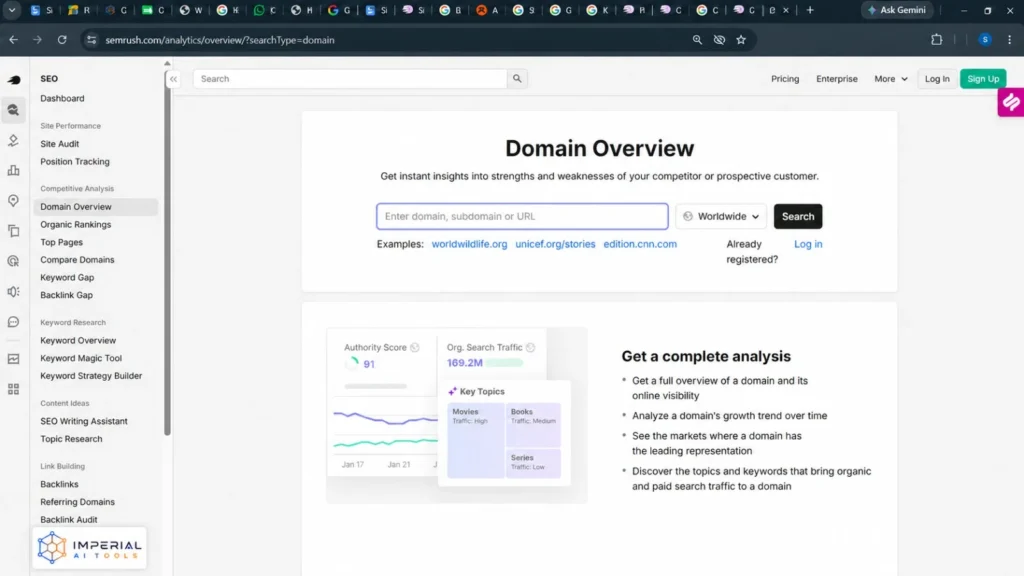Image resolution: width=1024 pixels, height=576 pixels.
Task: Click the Pricing link in header
Action: (785, 78)
